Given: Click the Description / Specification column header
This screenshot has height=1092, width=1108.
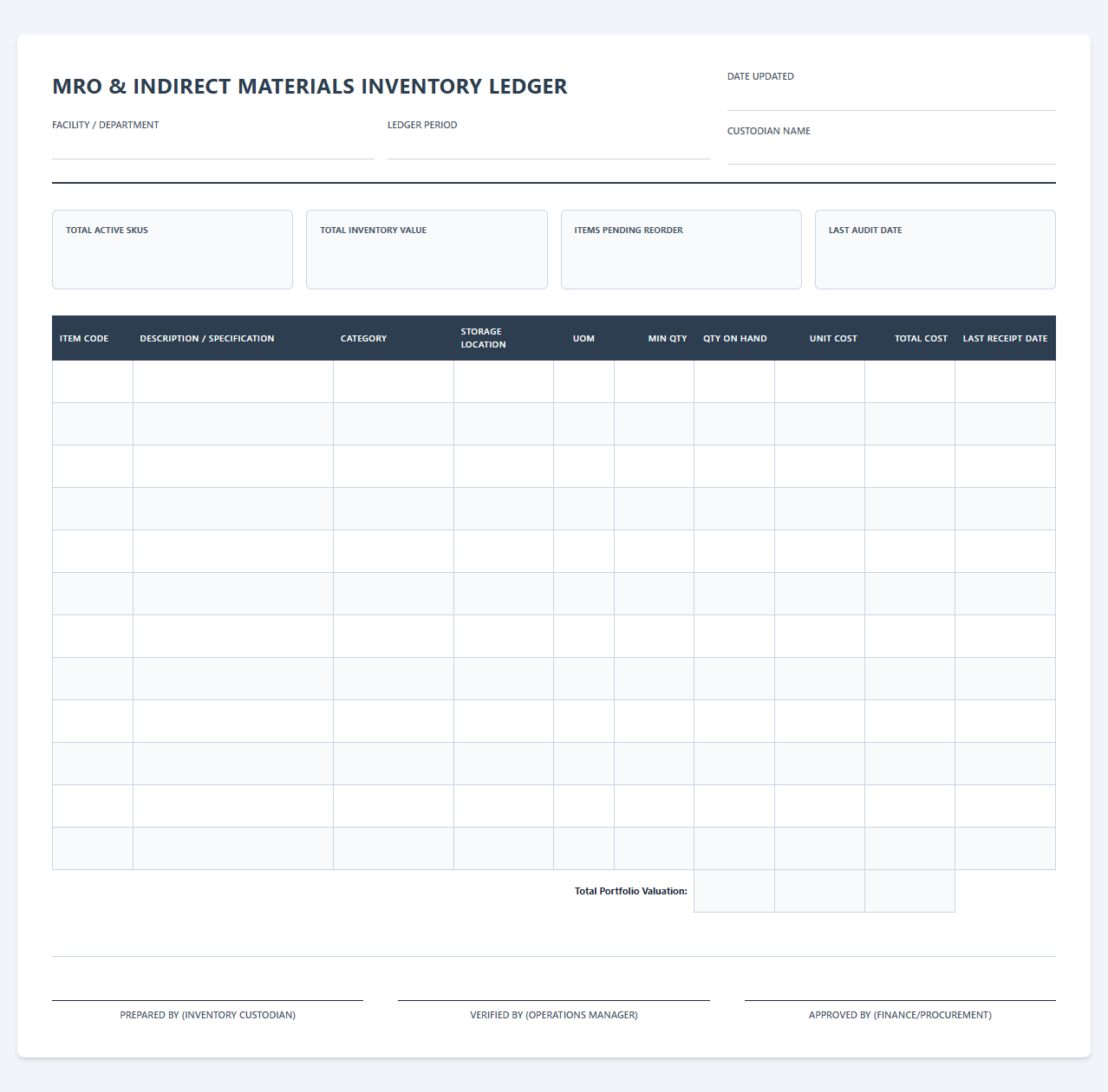Looking at the screenshot, I should [x=233, y=338].
